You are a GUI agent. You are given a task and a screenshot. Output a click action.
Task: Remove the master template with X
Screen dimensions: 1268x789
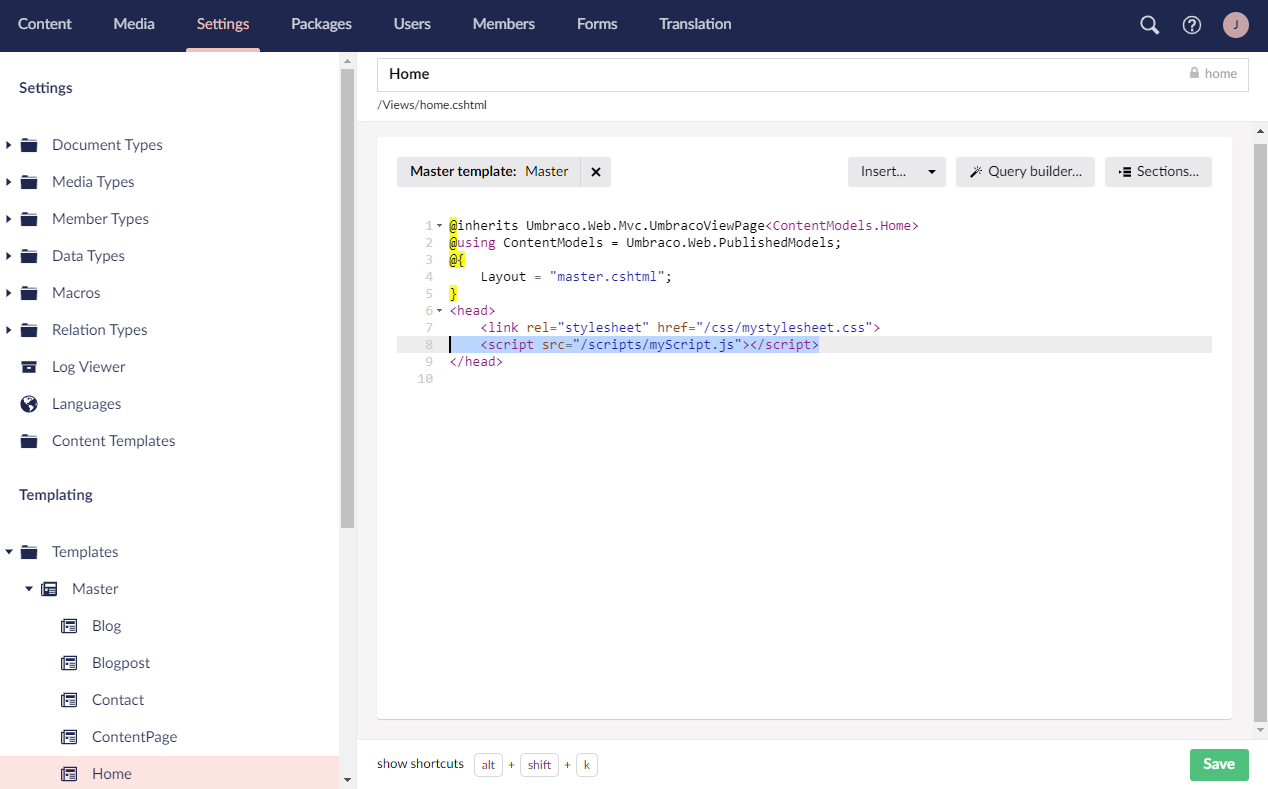596,172
